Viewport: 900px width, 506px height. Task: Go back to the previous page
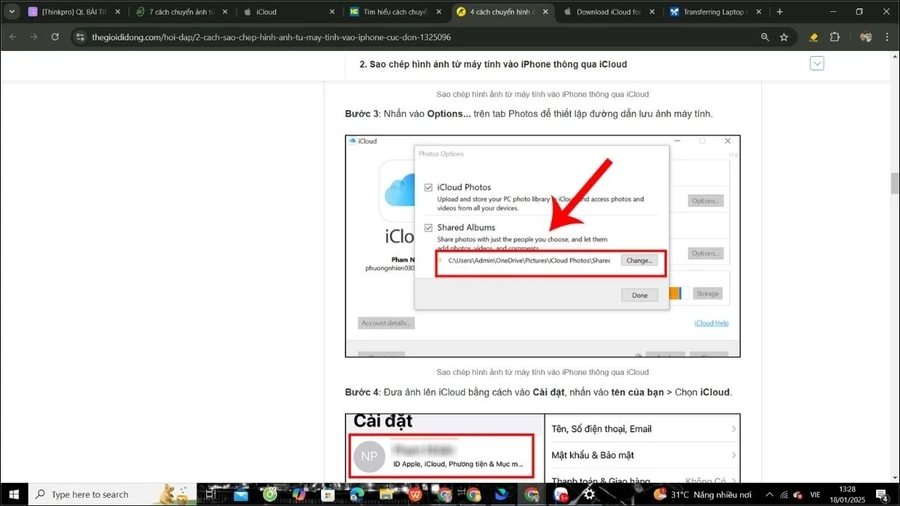coord(13,37)
